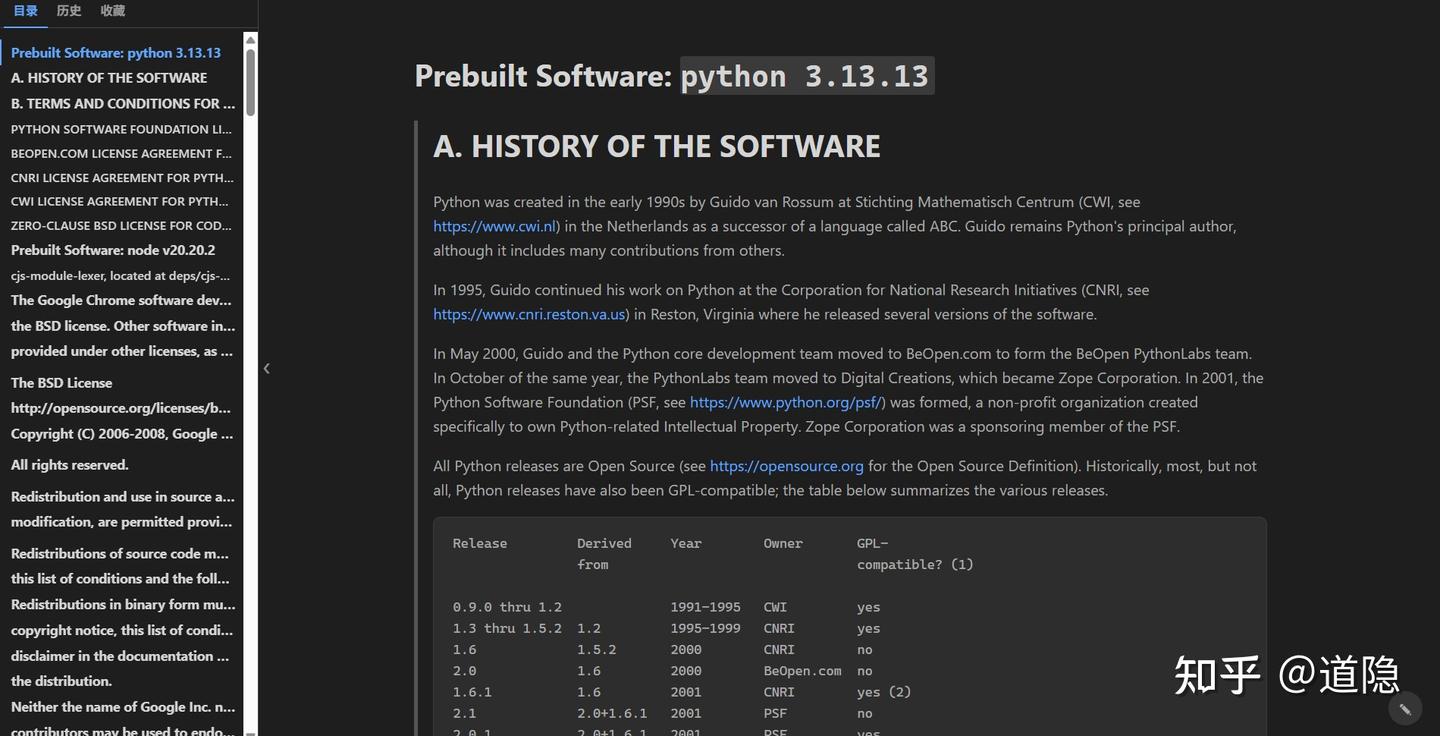Image resolution: width=1440 pixels, height=736 pixels.
Task: Open the https://www.cnri.reston.va.us link
Action: (530, 314)
